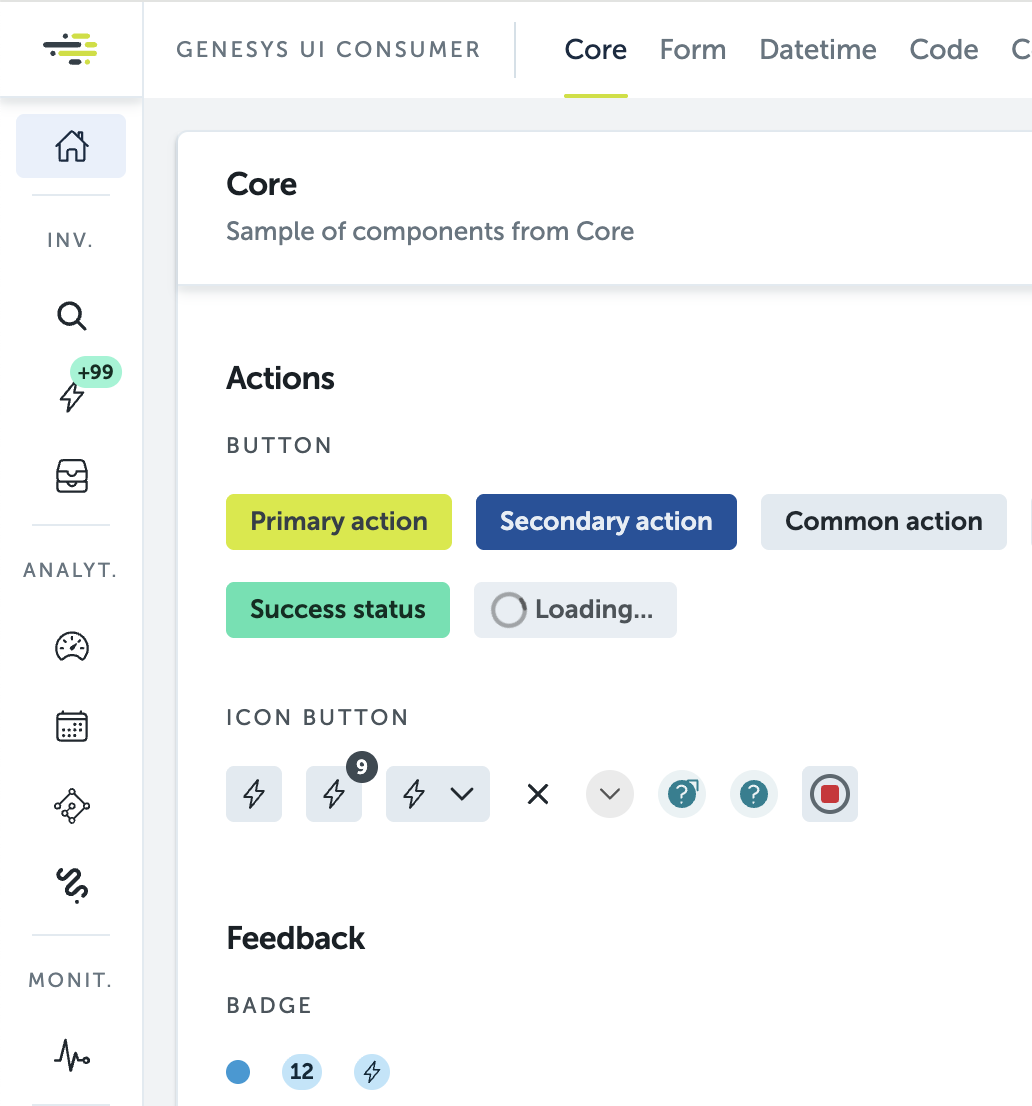Click the squiggly path icon in sidebar
The width and height of the screenshot is (1032, 1106).
tap(71, 883)
